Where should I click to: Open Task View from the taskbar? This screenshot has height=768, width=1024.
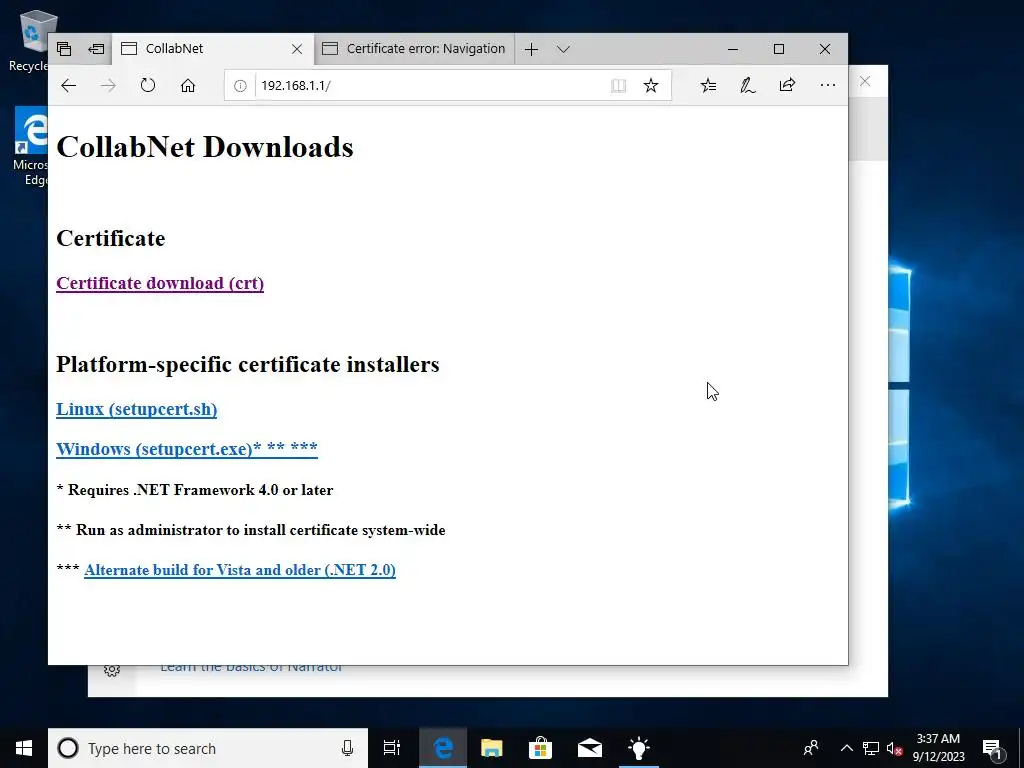coord(392,748)
